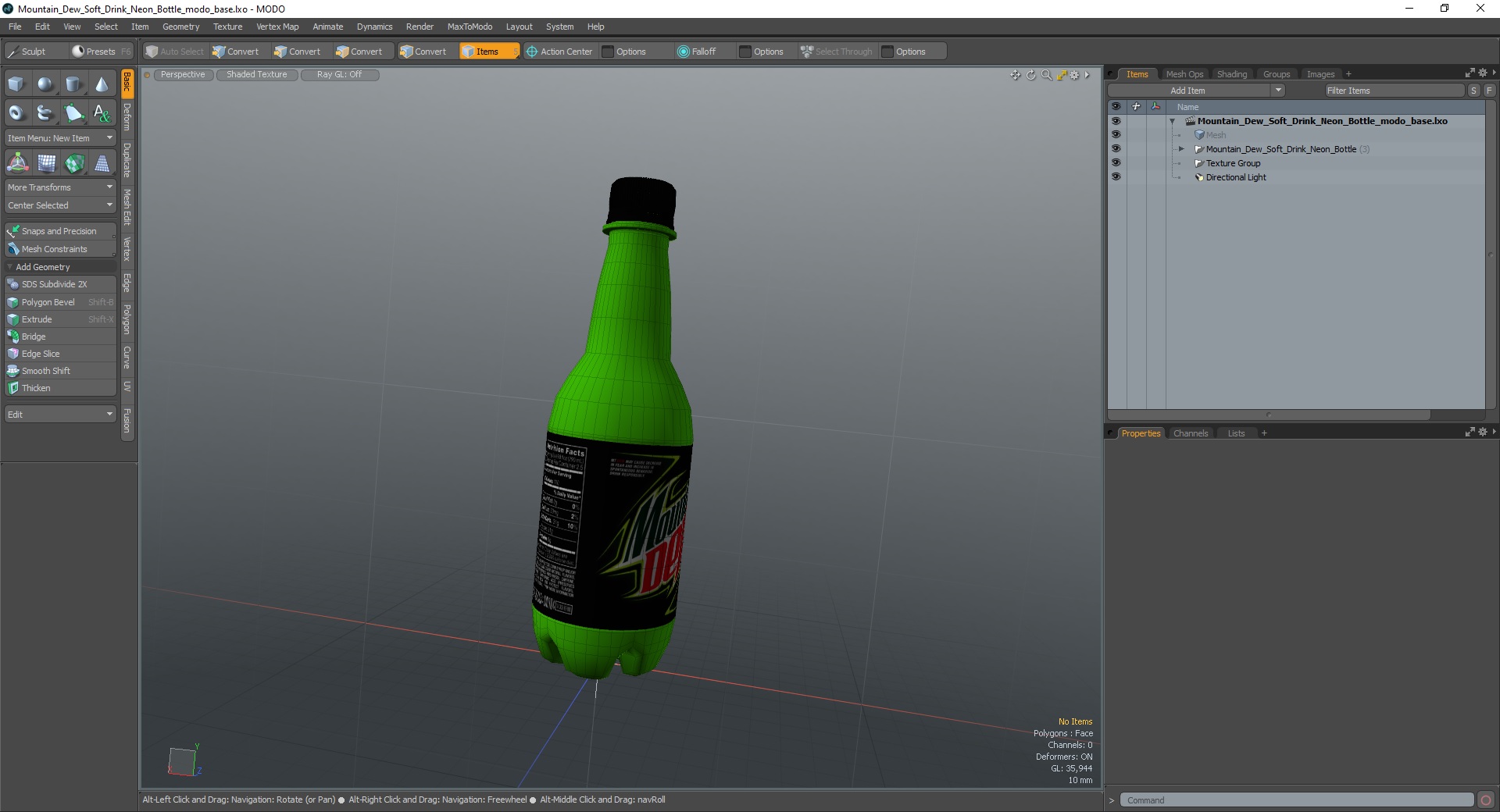Expand the Items panel with arrows icon
Image resolution: width=1500 pixels, height=812 pixels.
tap(1470, 73)
